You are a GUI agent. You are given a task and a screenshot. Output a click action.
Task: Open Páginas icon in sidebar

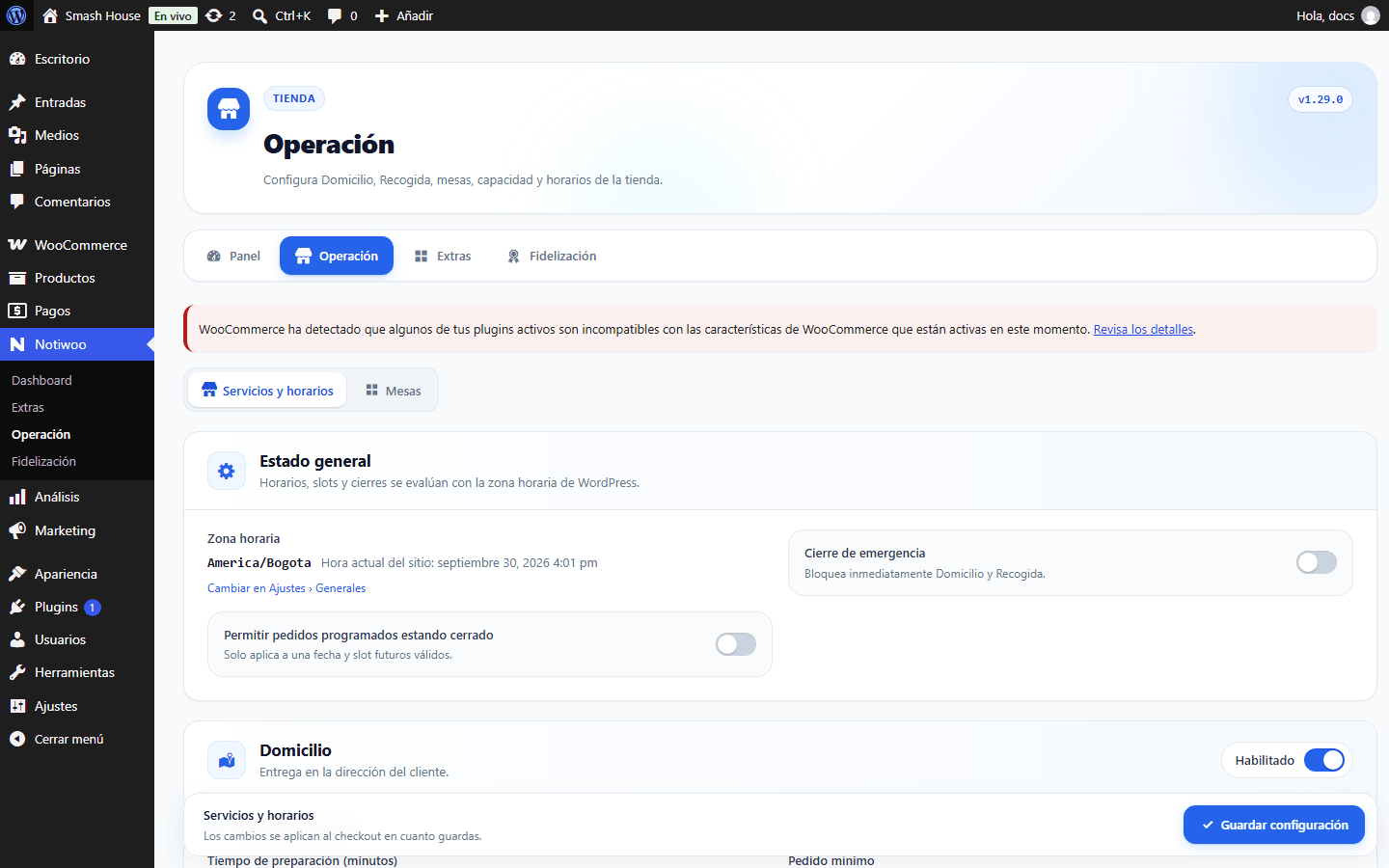(x=17, y=169)
